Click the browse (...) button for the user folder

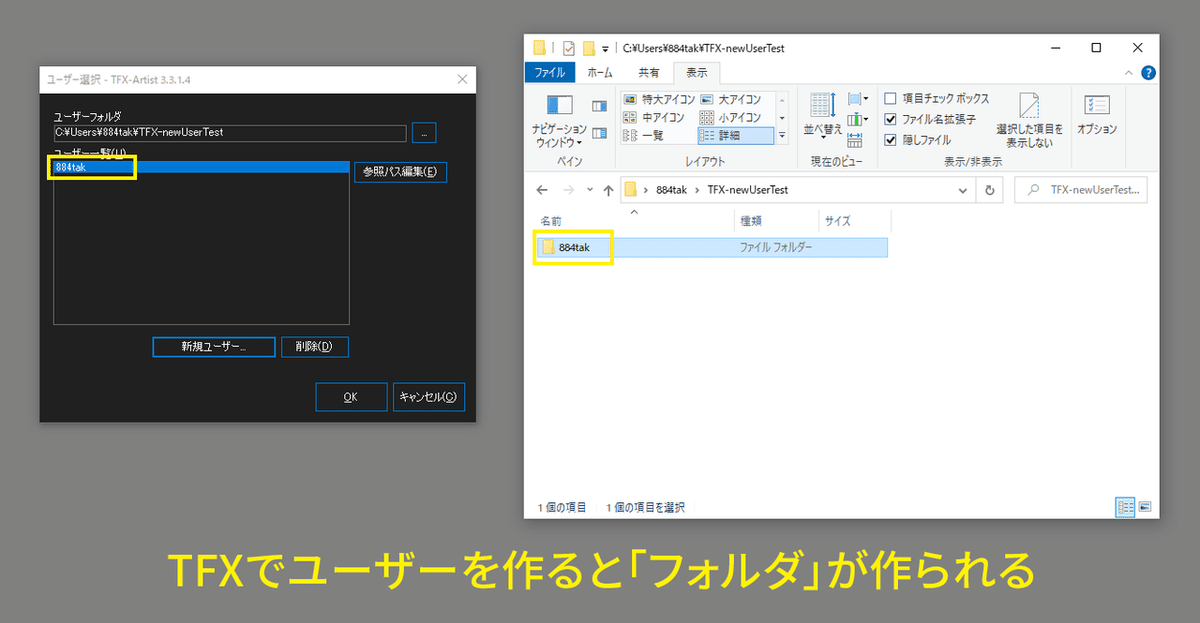coord(424,133)
